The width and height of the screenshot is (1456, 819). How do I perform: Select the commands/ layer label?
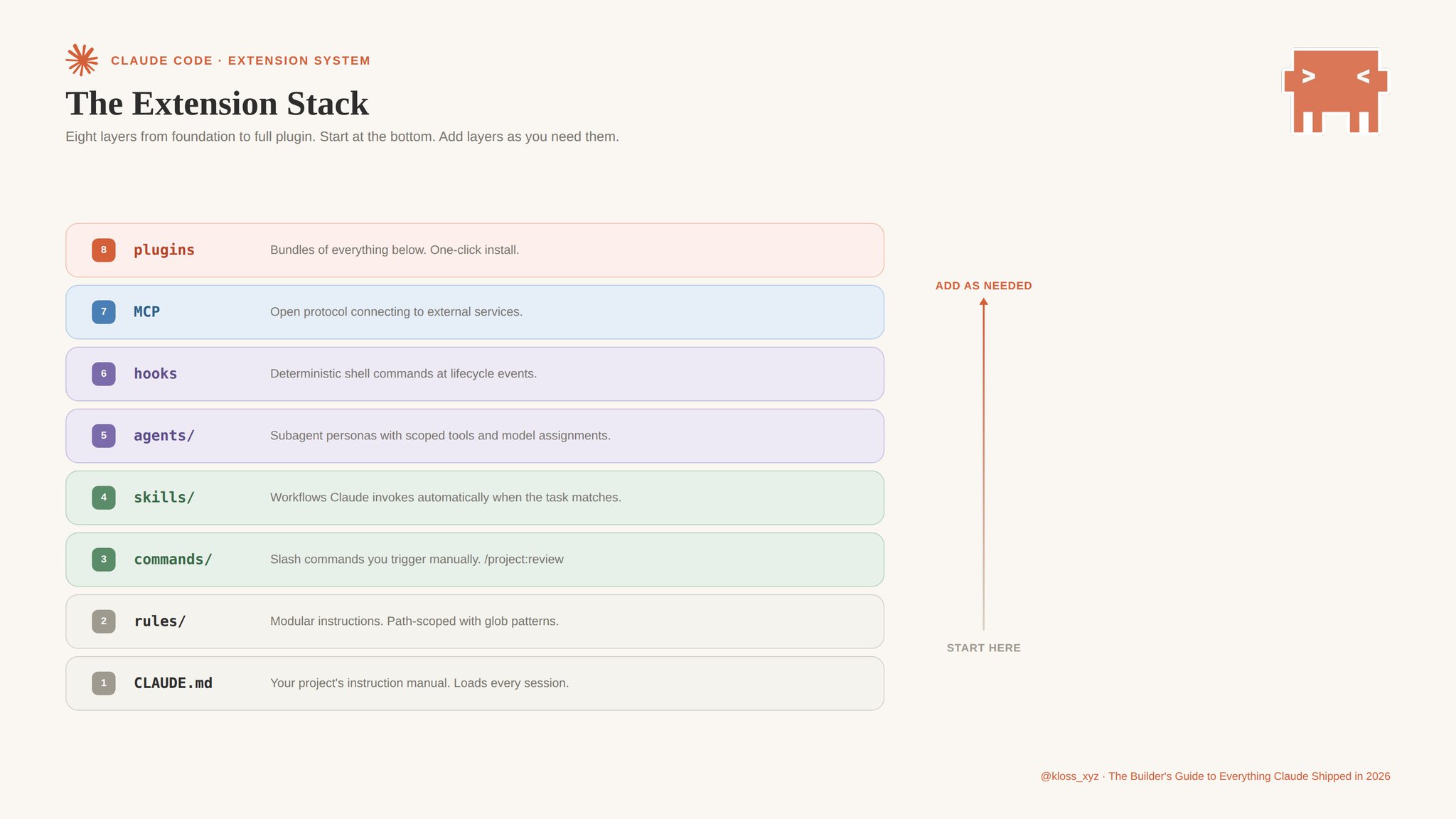click(173, 560)
